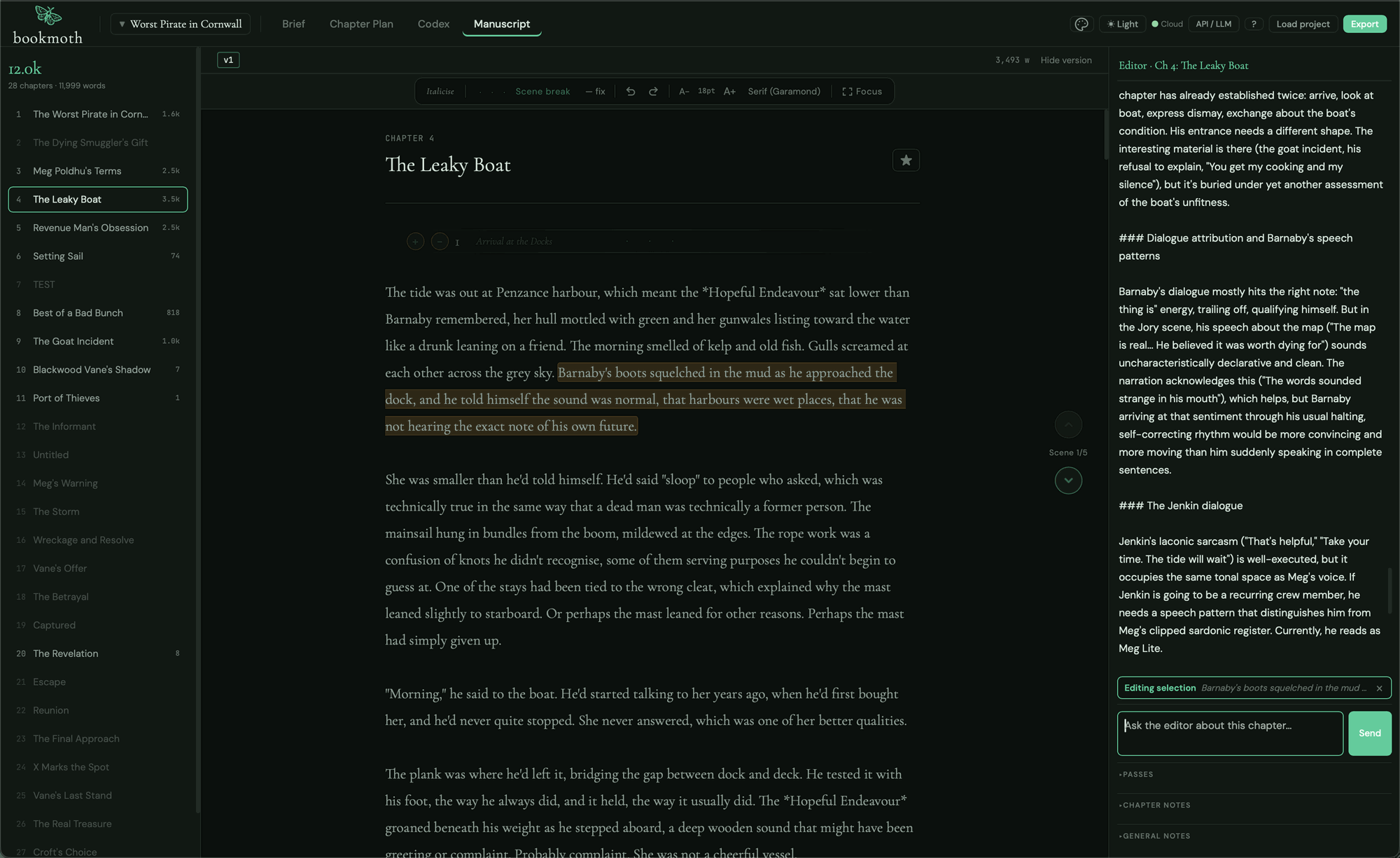1400x858 pixels.
Task: Switch to the Chapter Plan tab
Action: tap(361, 24)
